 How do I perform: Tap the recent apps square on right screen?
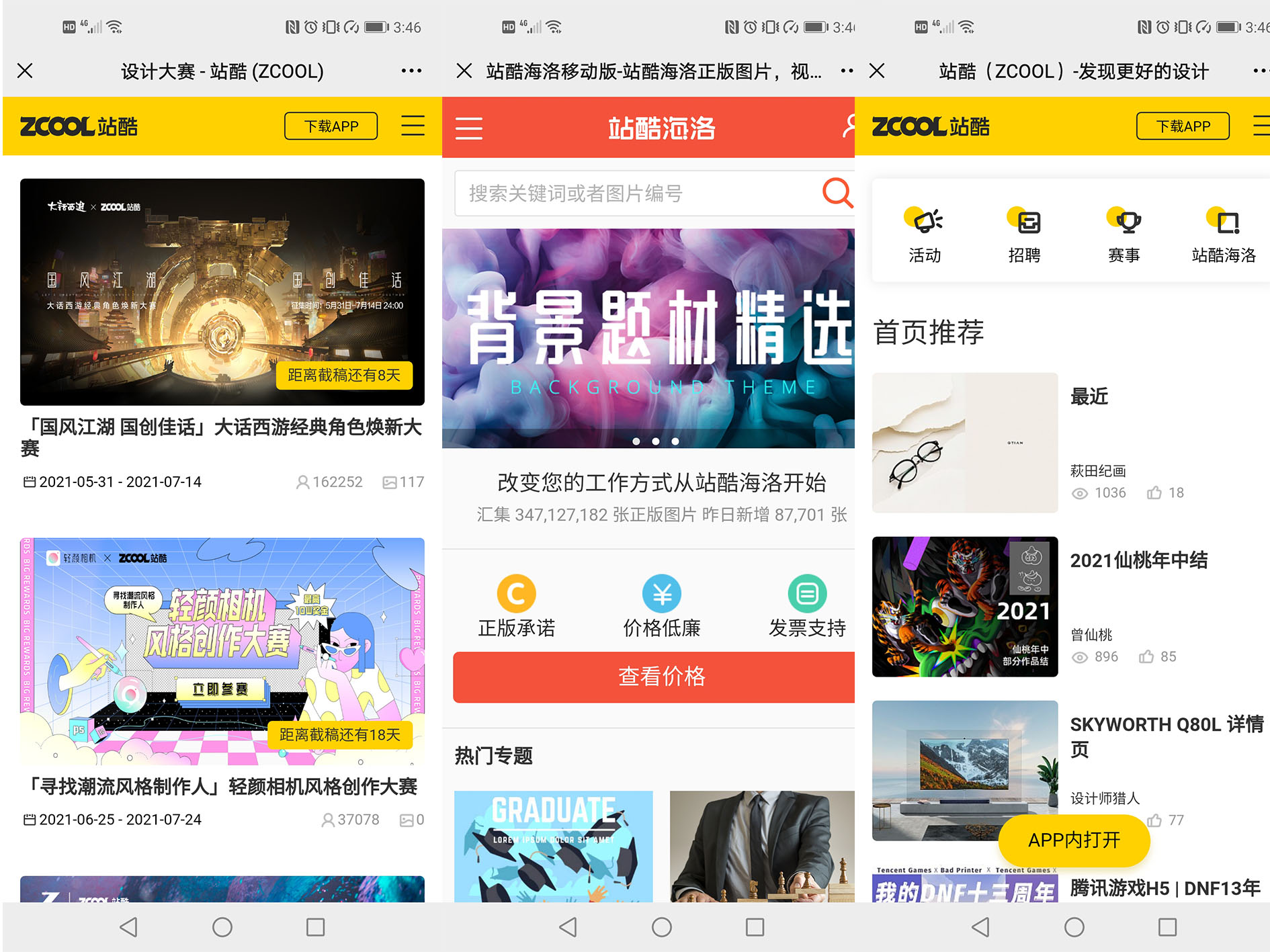[1168, 927]
